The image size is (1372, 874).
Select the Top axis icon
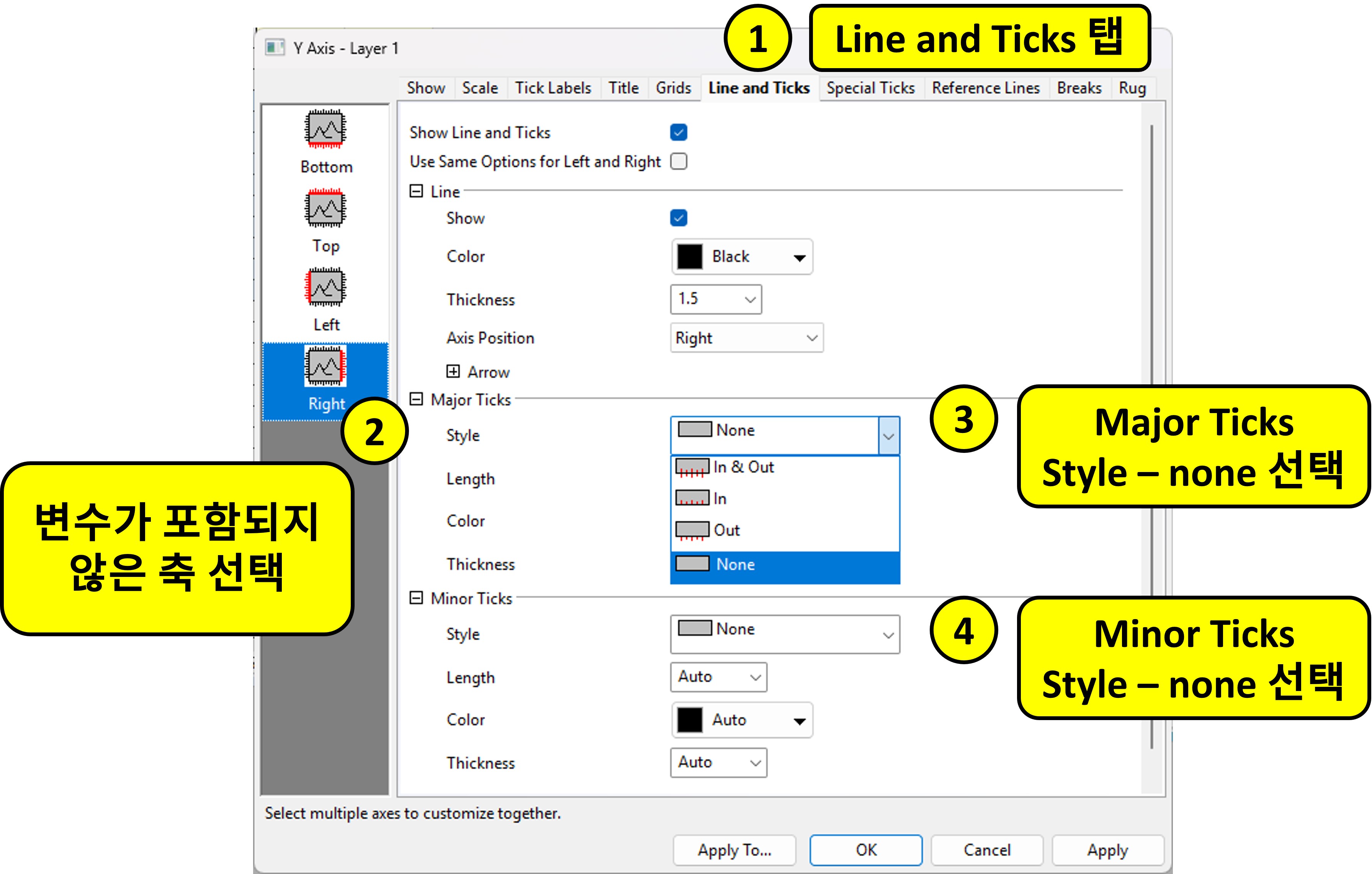click(325, 209)
